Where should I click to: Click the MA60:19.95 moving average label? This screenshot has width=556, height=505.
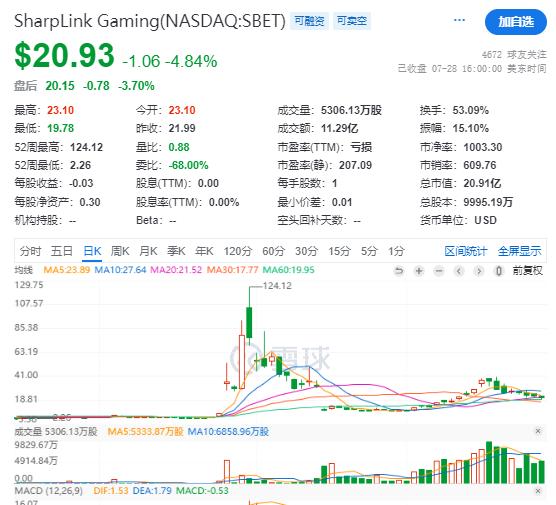tap(288, 270)
